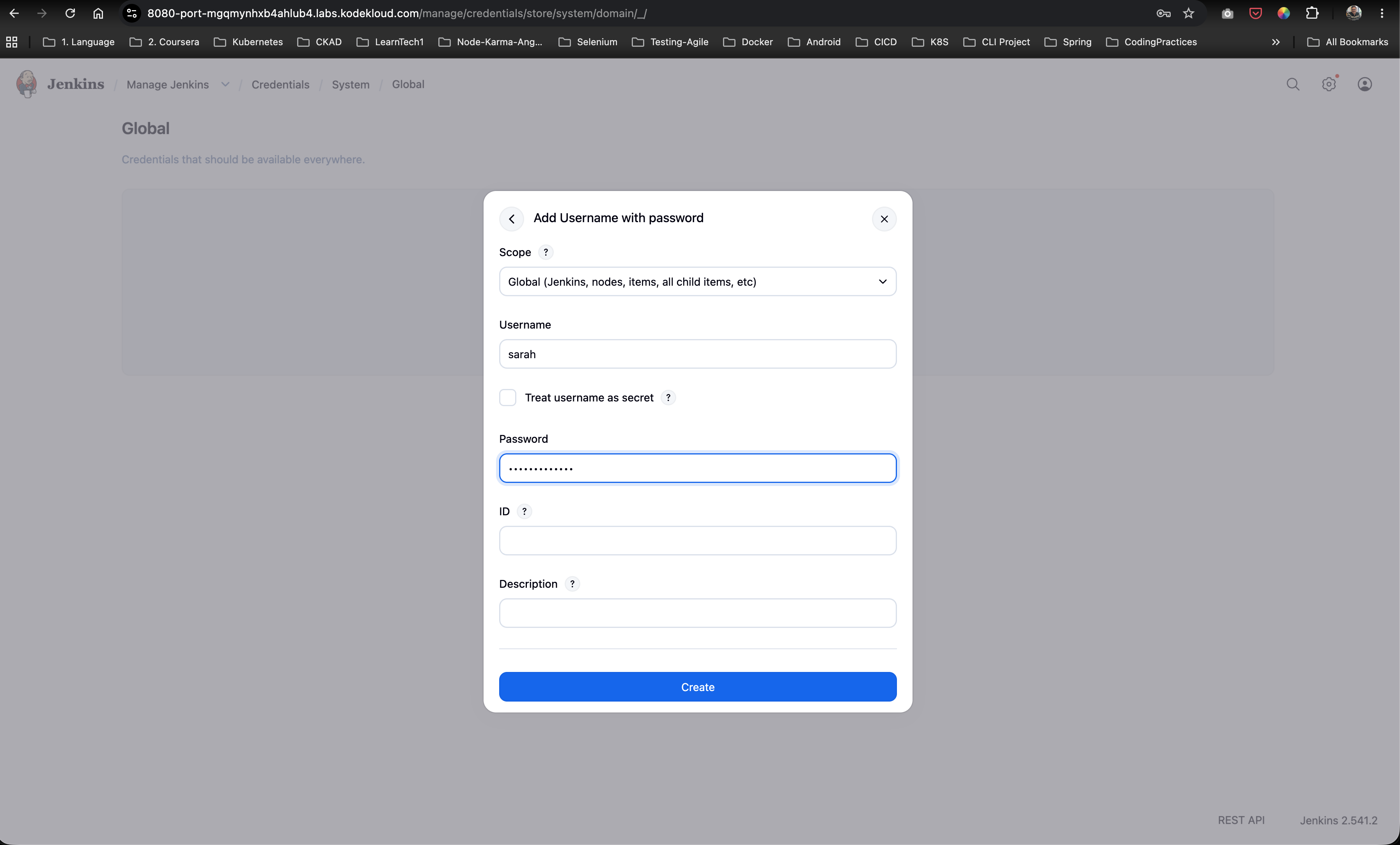
Task: Focus the empty ID input field
Action: [698, 541]
